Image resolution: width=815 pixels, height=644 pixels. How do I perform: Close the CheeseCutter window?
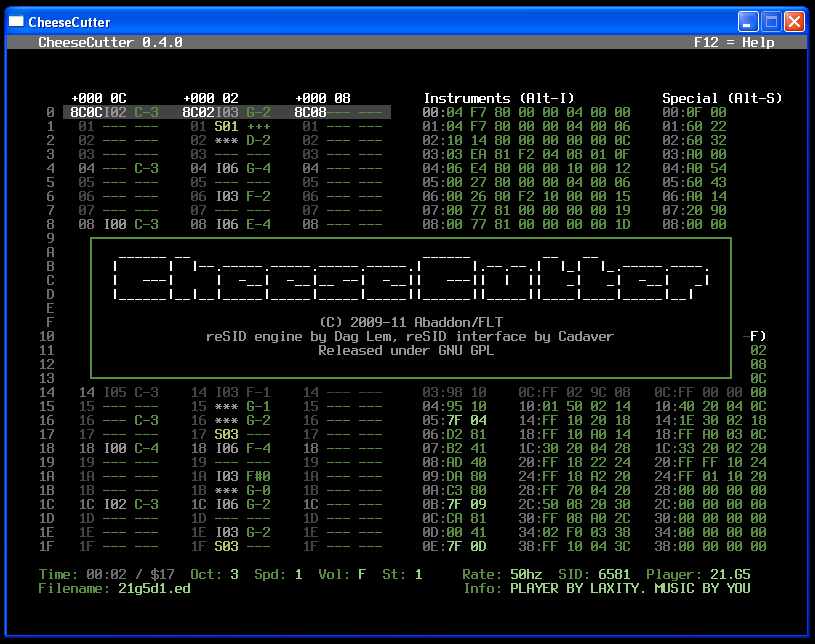795,22
